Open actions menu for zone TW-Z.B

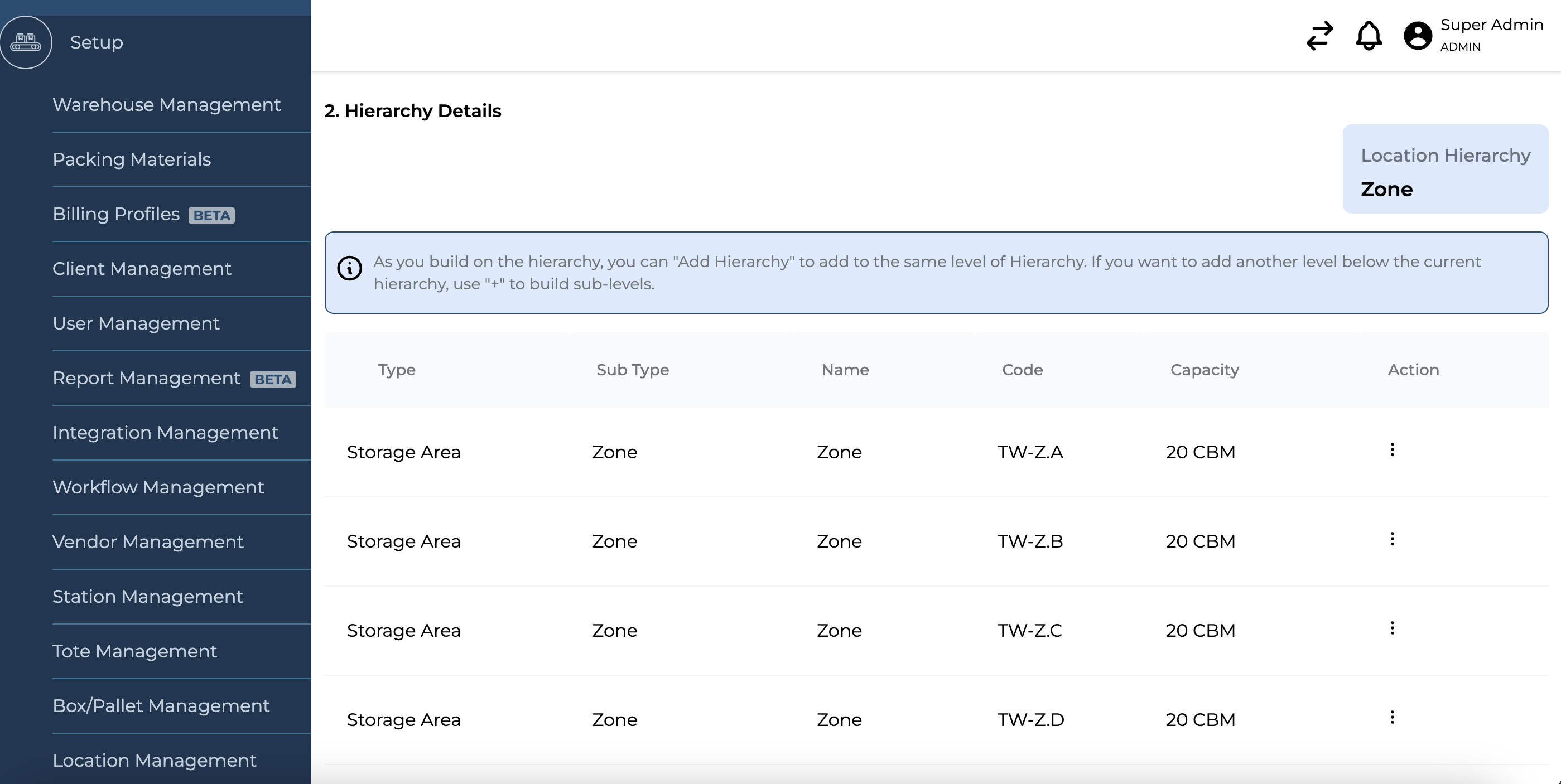[x=1392, y=538]
